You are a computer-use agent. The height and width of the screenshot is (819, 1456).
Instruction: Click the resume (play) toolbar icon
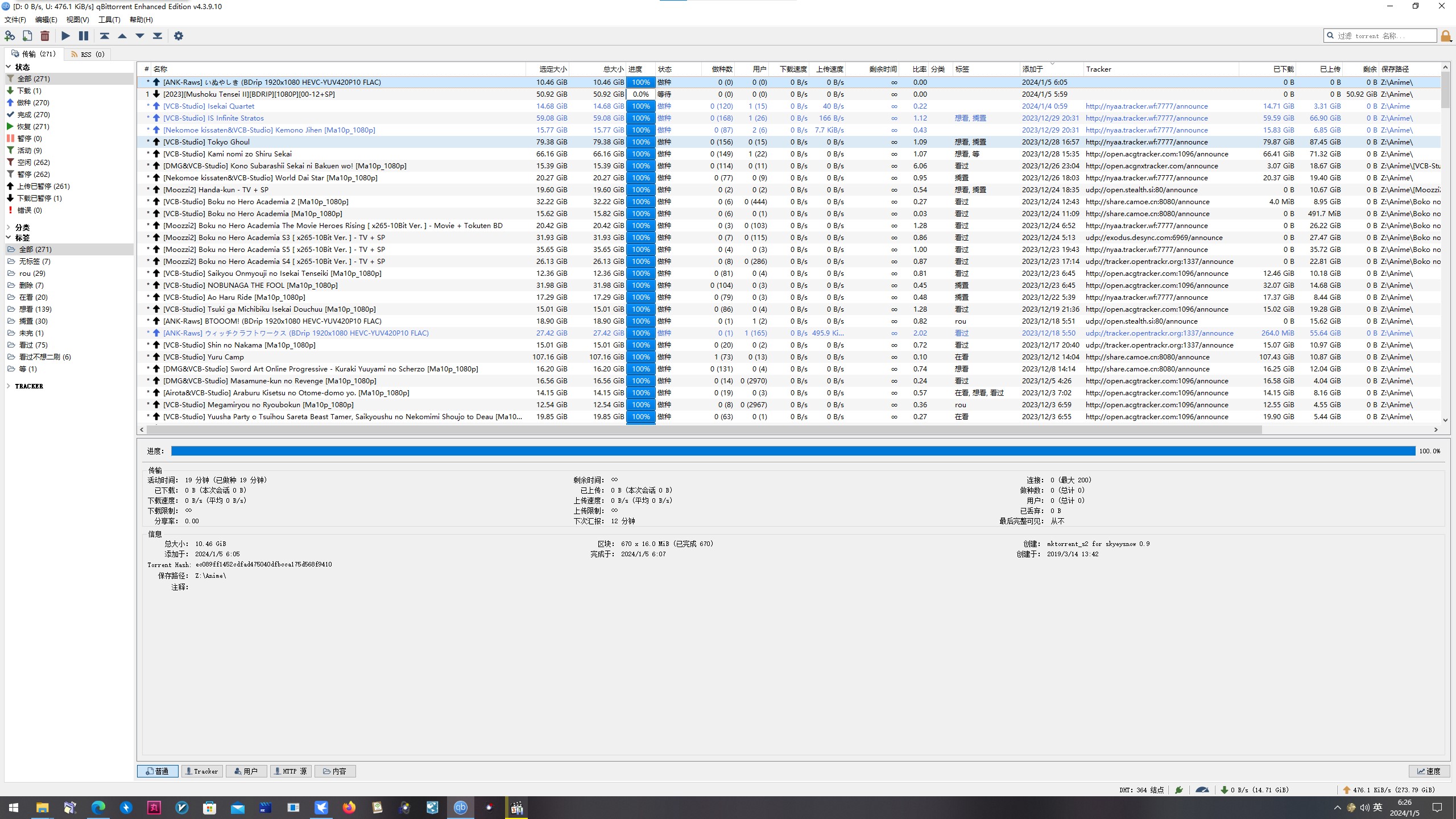pos(66,36)
